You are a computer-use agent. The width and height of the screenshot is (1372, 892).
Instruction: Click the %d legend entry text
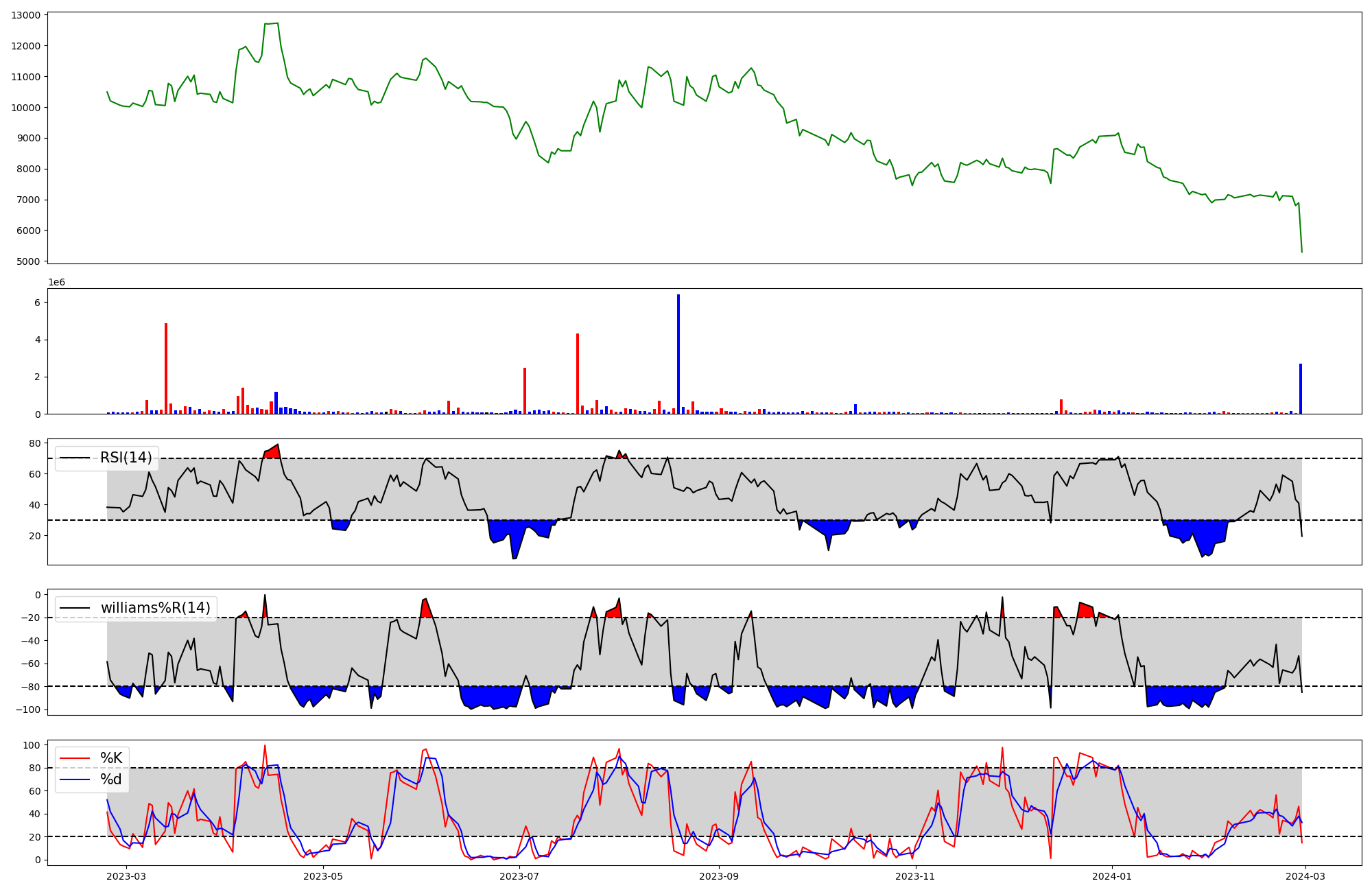111,779
